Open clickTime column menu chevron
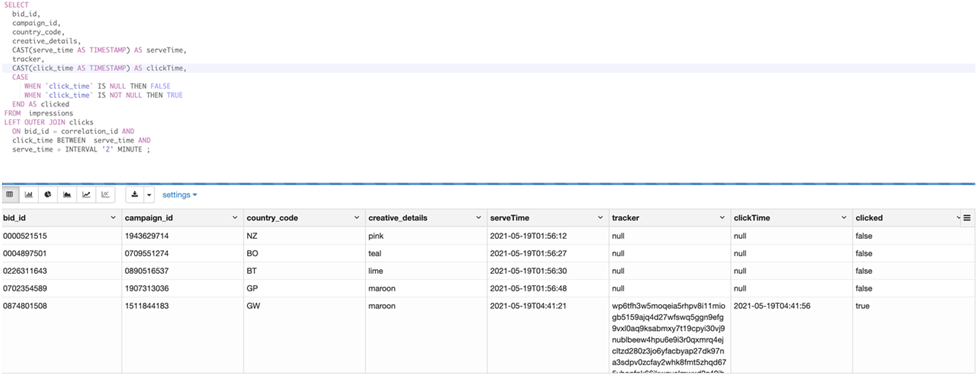Image resolution: width=979 pixels, height=376 pixels. click(x=844, y=218)
